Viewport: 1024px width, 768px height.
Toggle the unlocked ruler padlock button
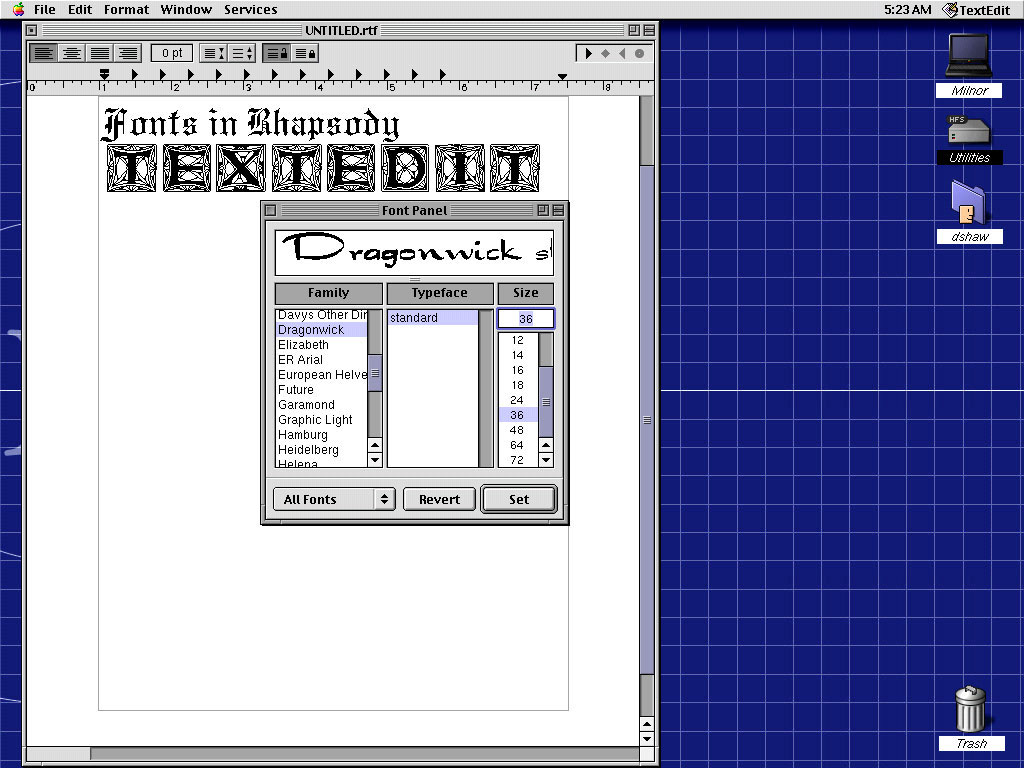[x=277, y=54]
